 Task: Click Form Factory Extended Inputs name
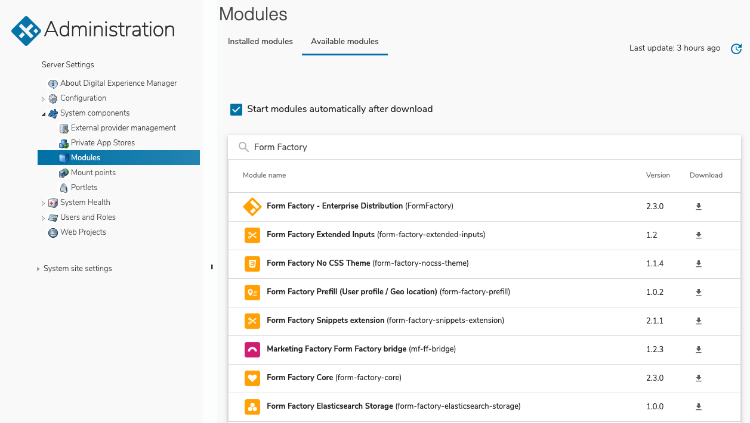[x=320, y=234]
